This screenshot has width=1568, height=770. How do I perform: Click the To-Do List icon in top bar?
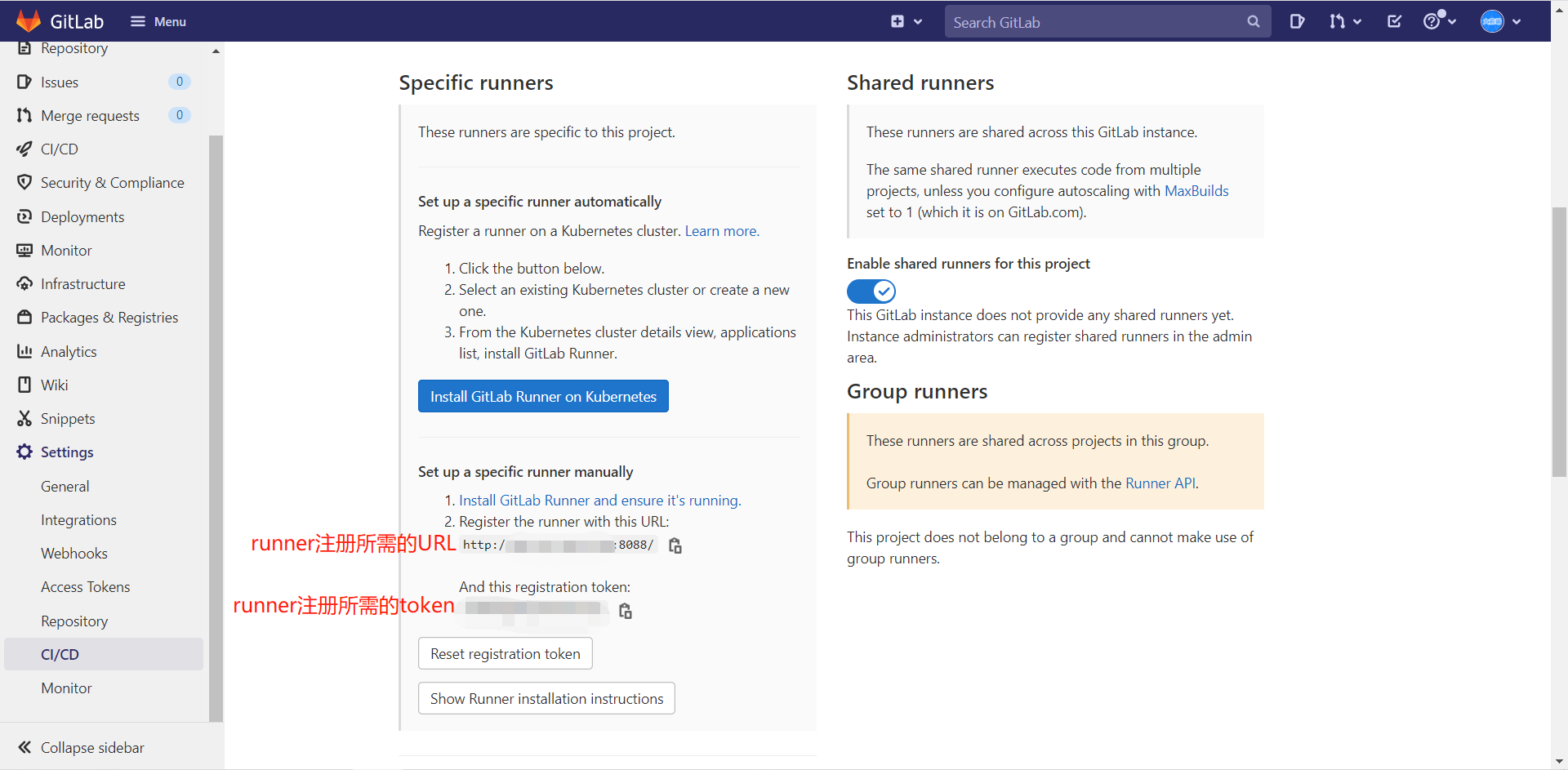pyautogui.click(x=1394, y=21)
